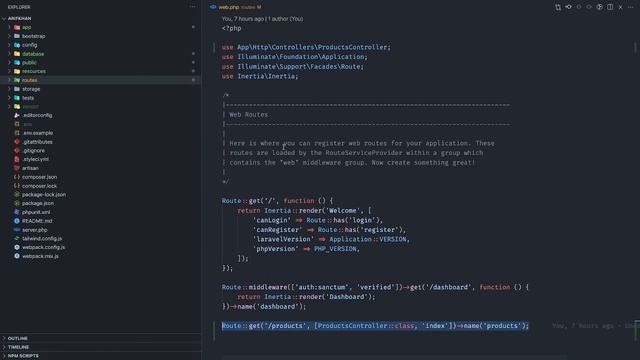Click the horizontal scrollbar under the editor
The height and width of the screenshot is (360, 640).
point(395,358)
